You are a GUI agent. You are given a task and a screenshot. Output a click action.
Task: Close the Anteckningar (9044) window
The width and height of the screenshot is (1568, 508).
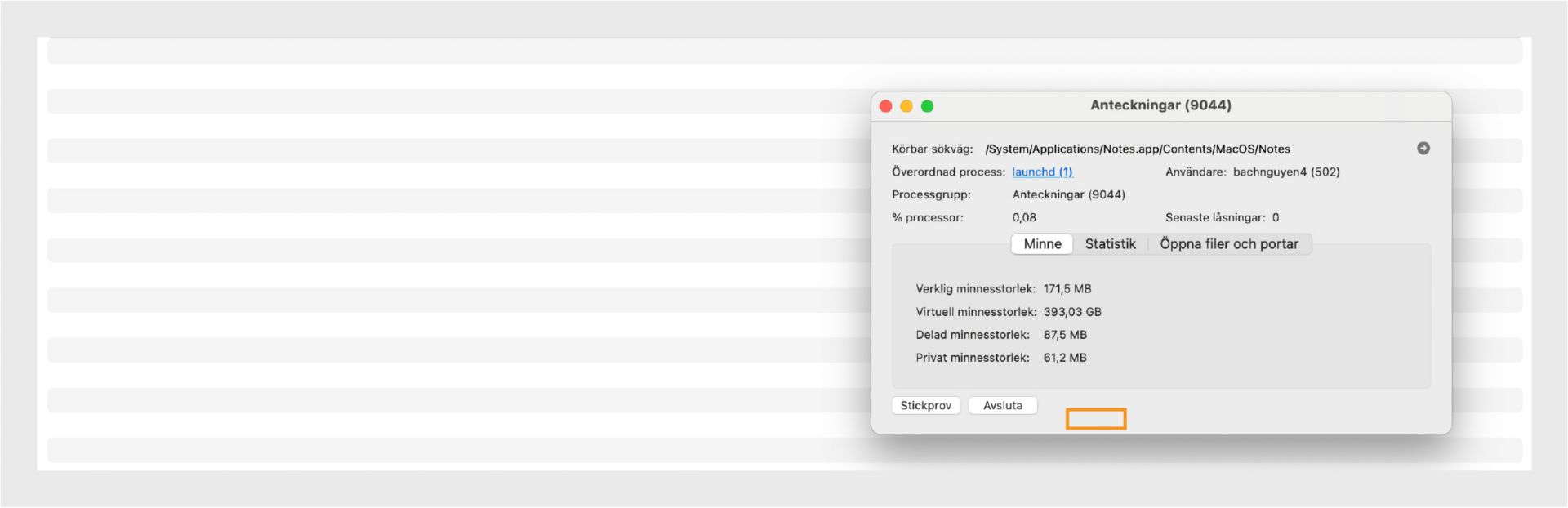885,105
